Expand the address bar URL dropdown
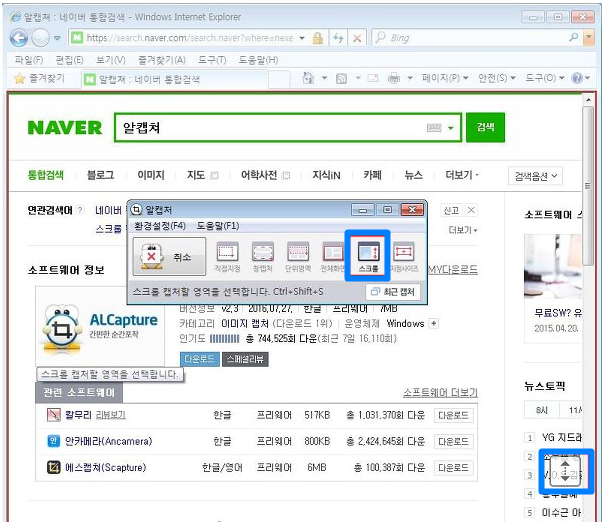 pyautogui.click(x=302, y=38)
